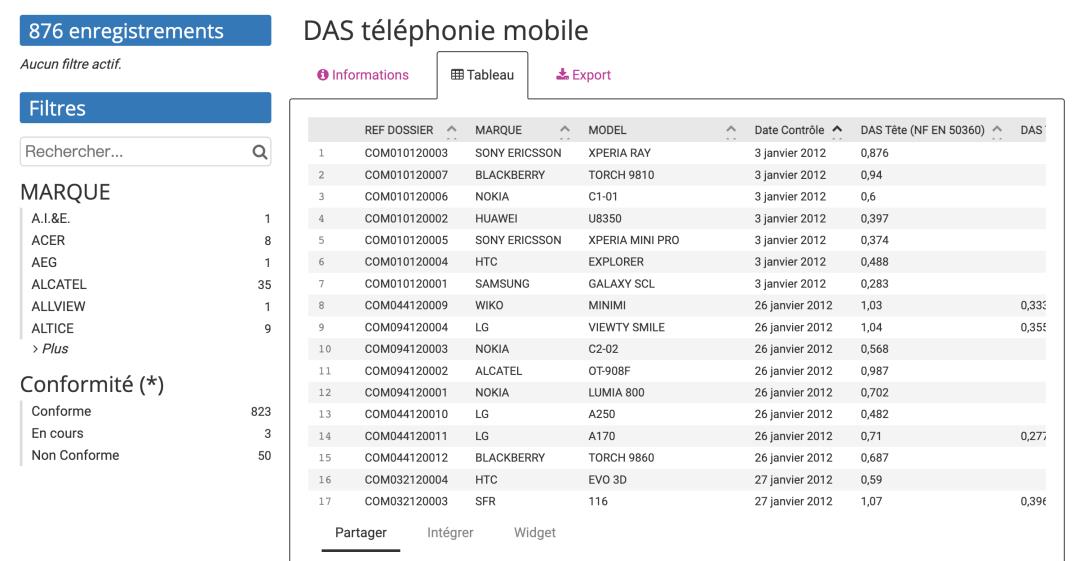
Task: Open the Intégrer tab
Action: coord(450,533)
